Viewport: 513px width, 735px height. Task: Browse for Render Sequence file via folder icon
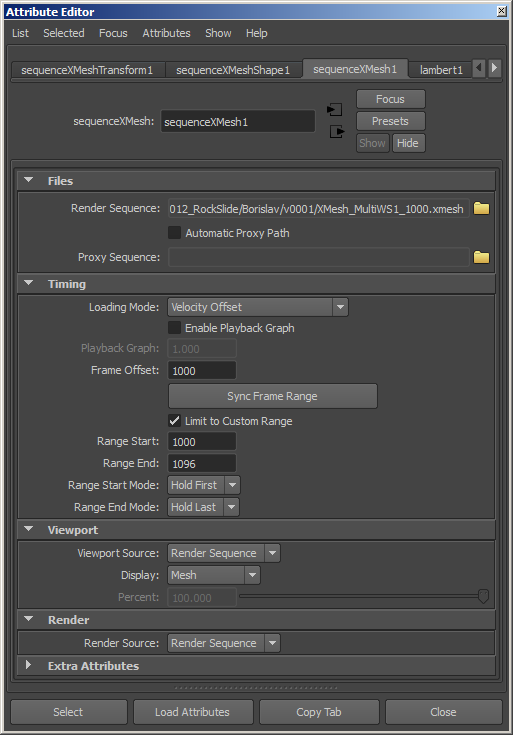pos(481,208)
